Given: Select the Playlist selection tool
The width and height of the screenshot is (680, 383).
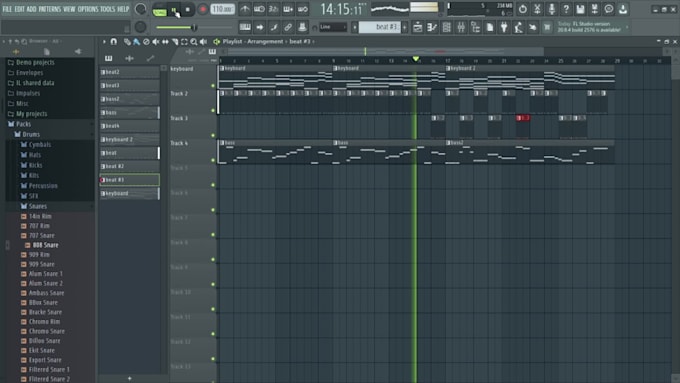Looking at the screenshot, I should pos(184,42).
